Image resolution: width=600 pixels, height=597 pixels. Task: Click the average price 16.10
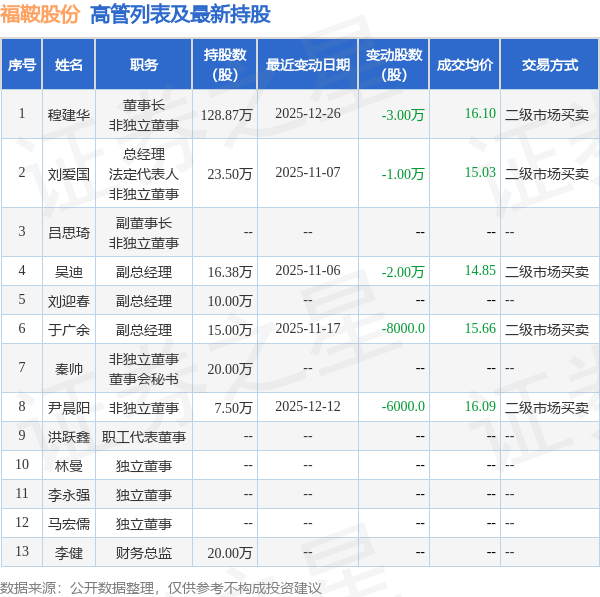[480, 113]
